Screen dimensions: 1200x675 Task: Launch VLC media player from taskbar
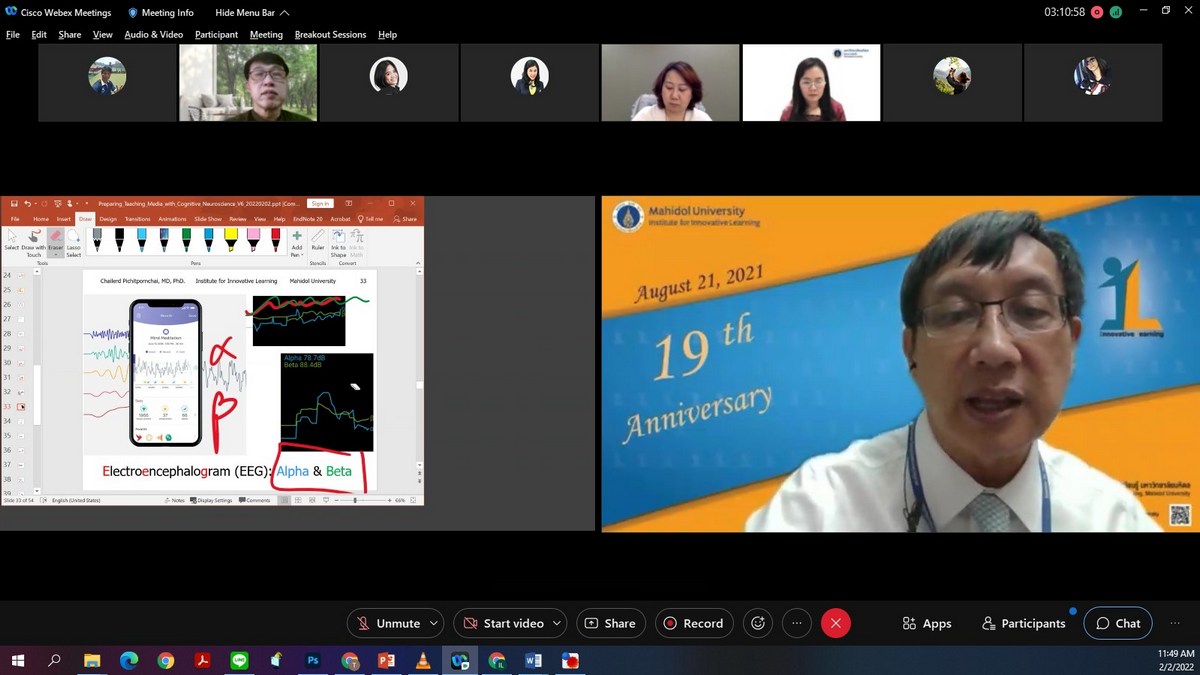tap(423, 661)
